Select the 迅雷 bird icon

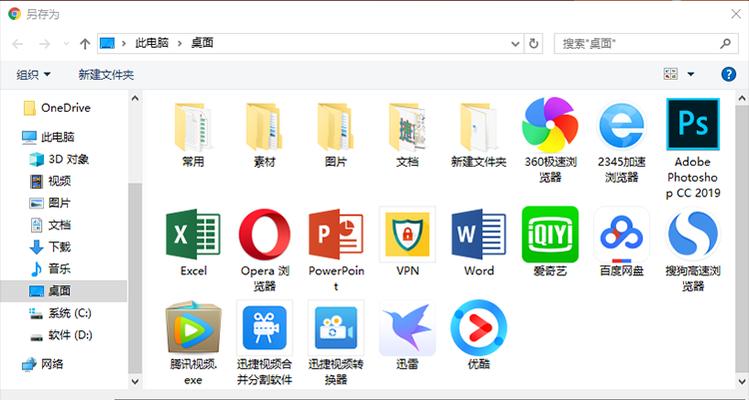pyautogui.click(x=407, y=328)
